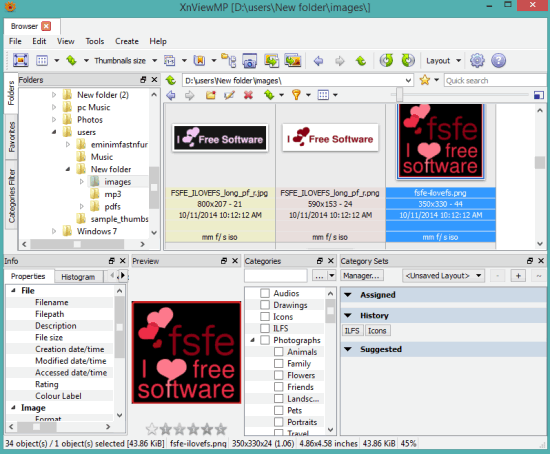The width and height of the screenshot is (550, 454).
Task: Click the fullscreen view toolbar icon
Action: coord(21,60)
